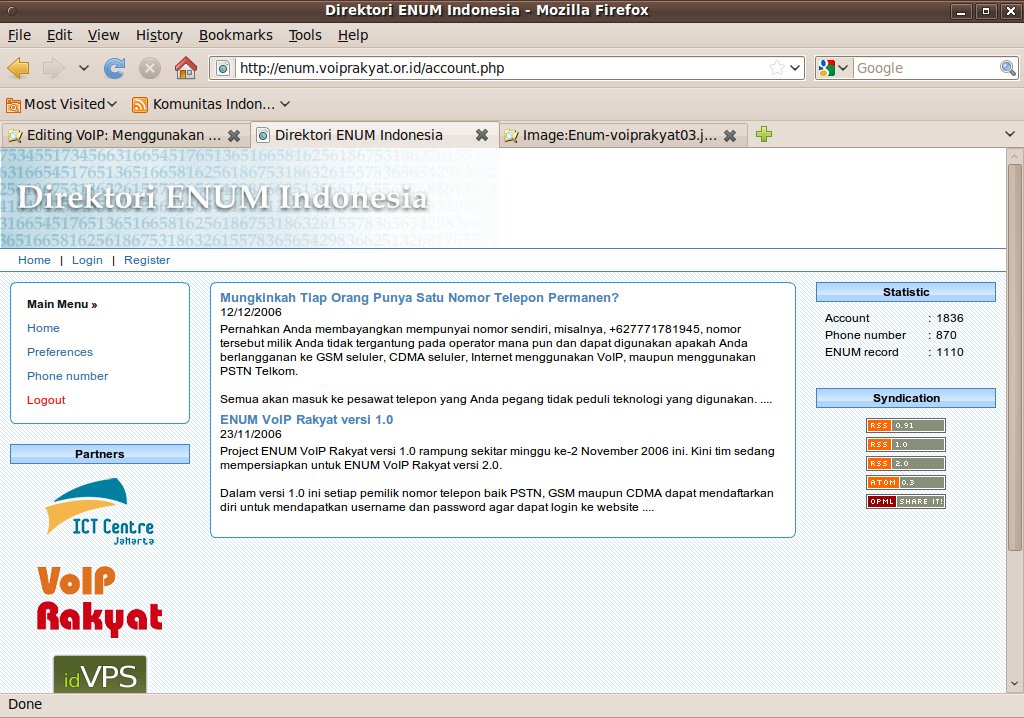Open the Bookmarks menu
The width and height of the screenshot is (1024, 718).
(x=235, y=35)
